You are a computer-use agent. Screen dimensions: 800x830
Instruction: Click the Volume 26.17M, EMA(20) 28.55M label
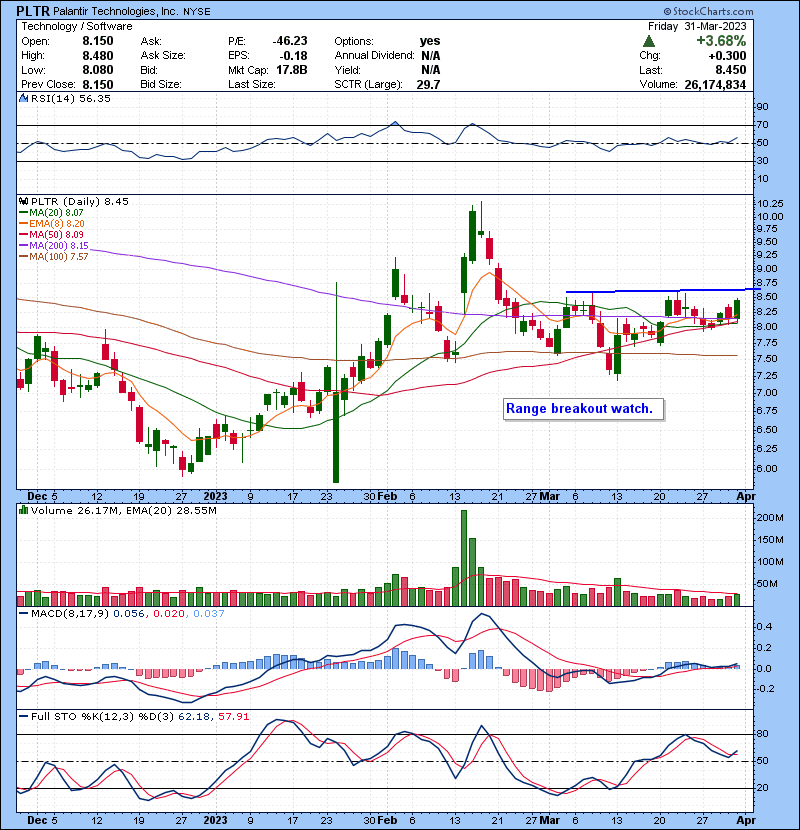tap(123, 510)
